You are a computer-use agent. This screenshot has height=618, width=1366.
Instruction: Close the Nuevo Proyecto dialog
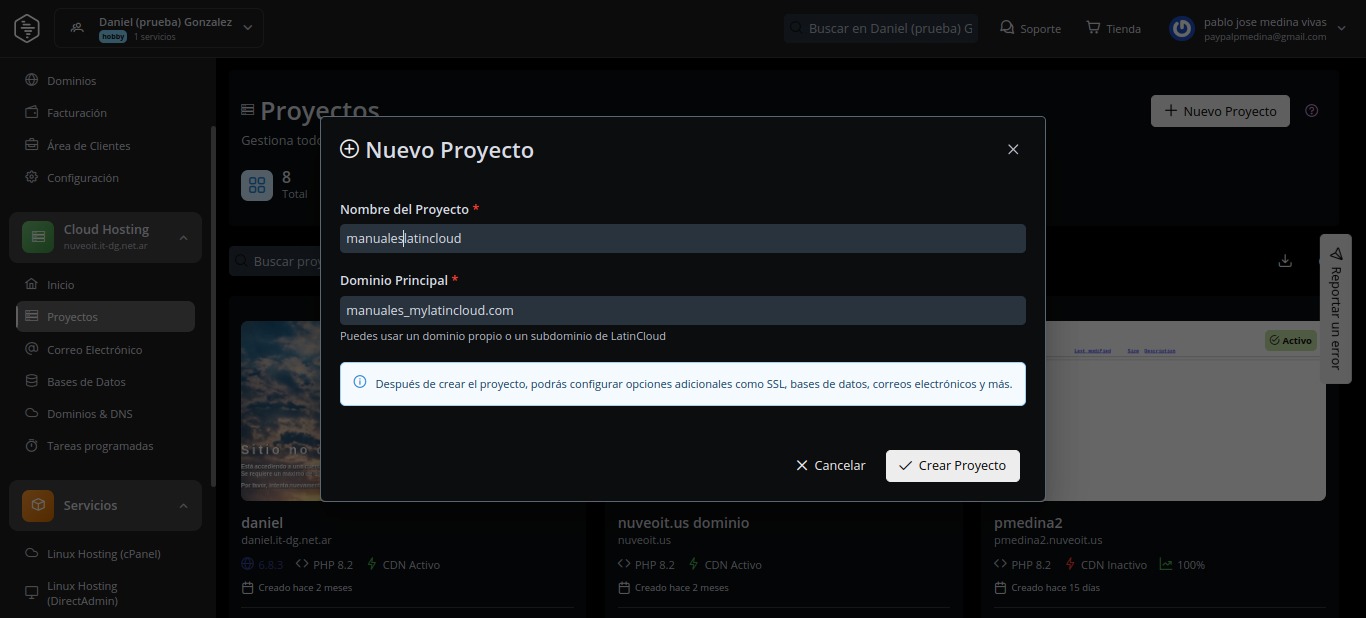pos(1013,149)
